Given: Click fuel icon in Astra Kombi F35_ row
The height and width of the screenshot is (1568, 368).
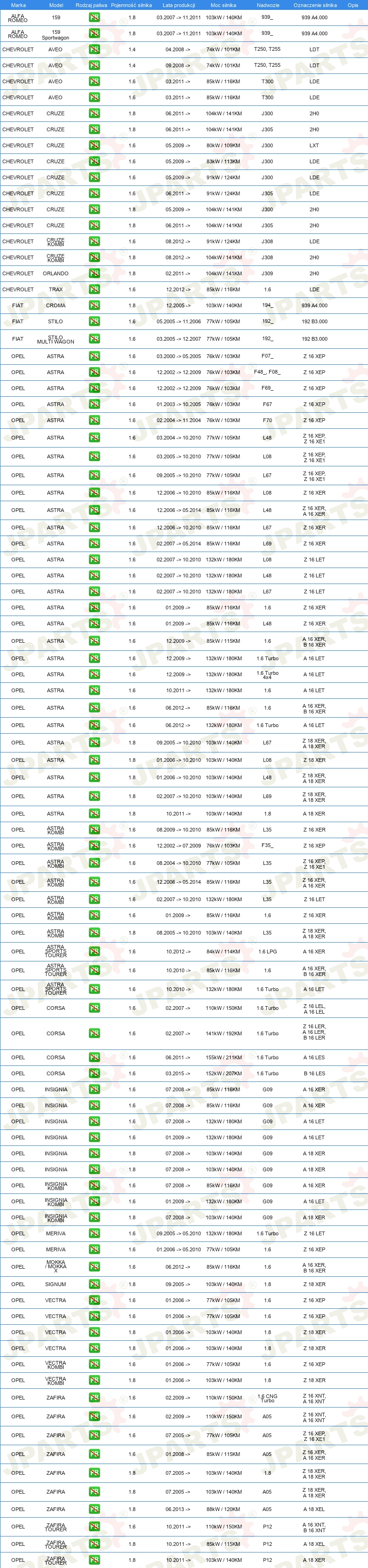Looking at the screenshot, I should click(94, 846).
